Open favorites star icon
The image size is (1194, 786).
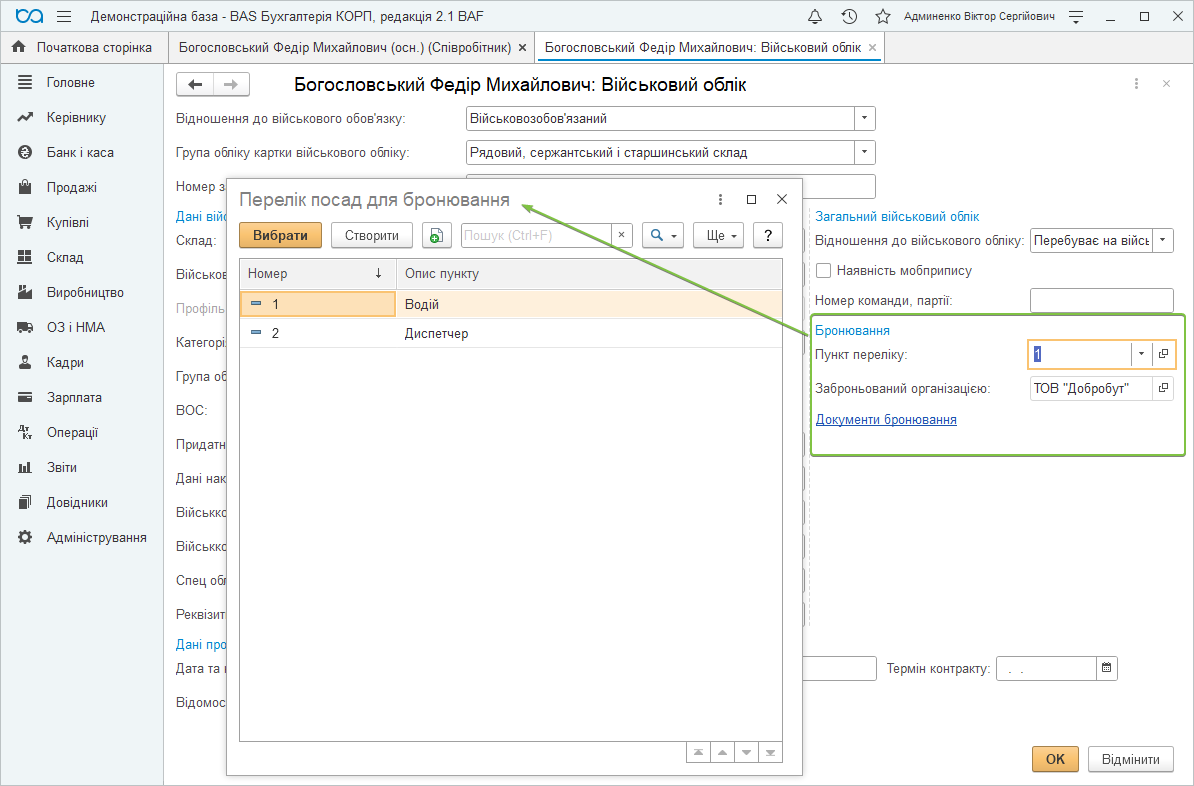coord(882,17)
